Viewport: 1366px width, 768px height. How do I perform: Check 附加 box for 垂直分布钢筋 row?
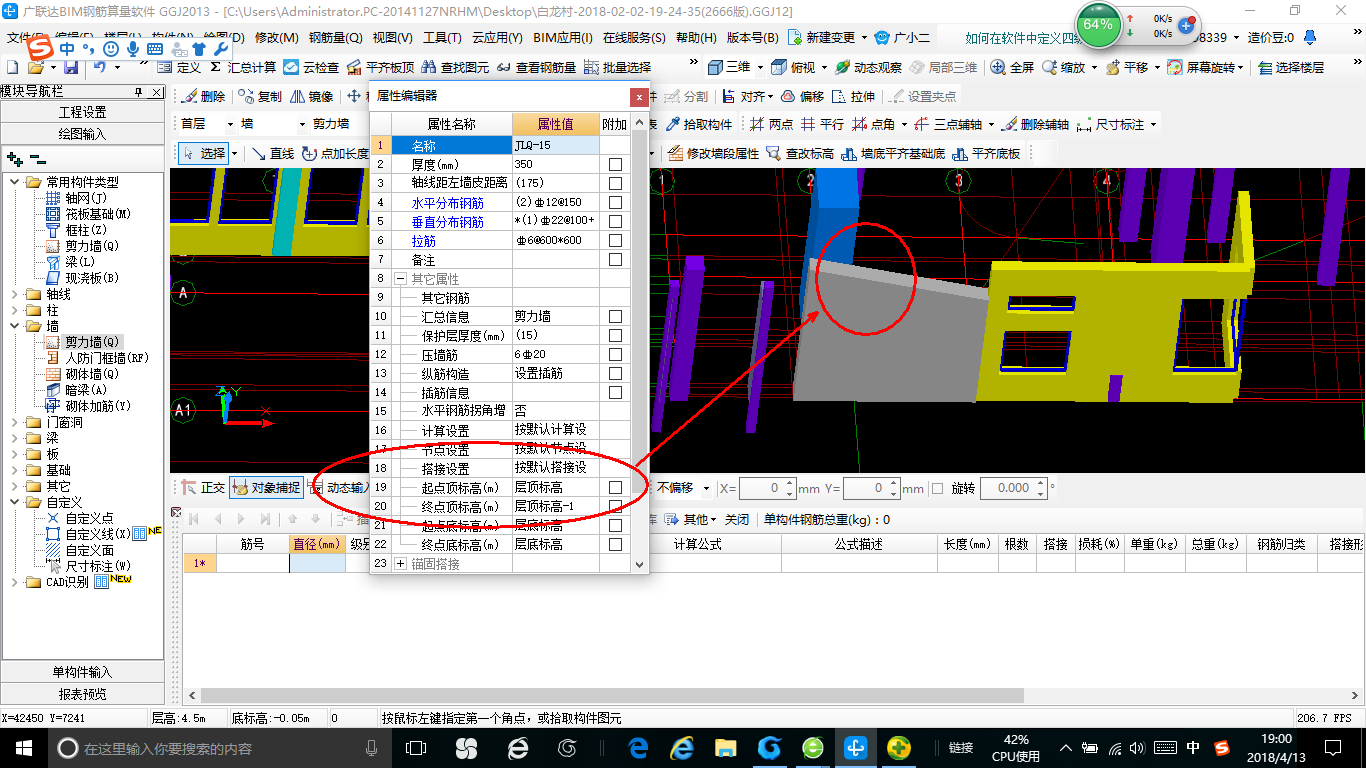pyautogui.click(x=615, y=222)
